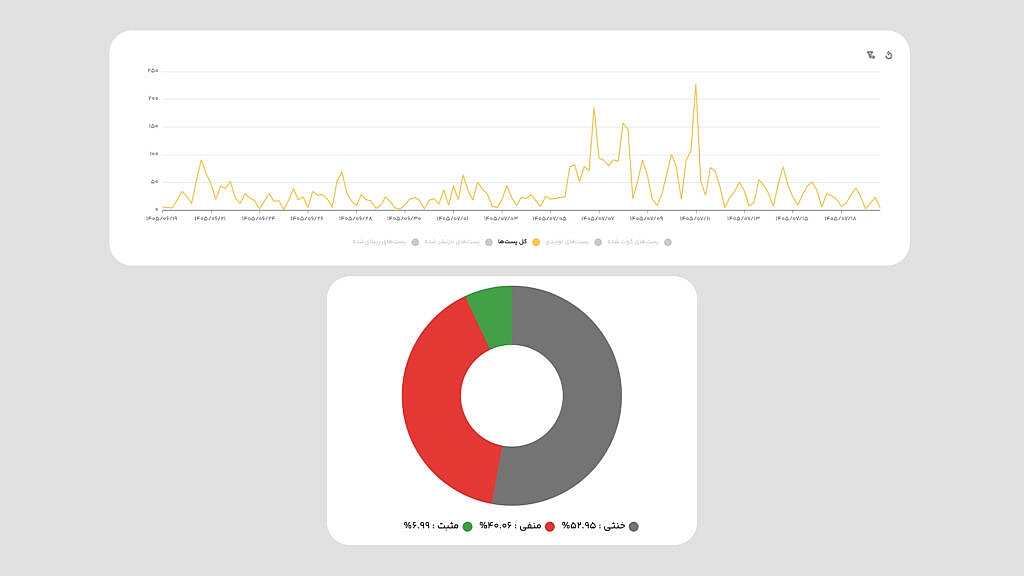Click the clear-filter funnel icon above the chart
1024x576 pixels.
click(871, 55)
